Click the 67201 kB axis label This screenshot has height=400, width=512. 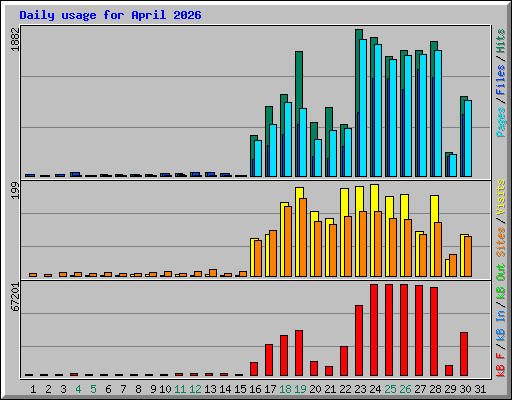(15, 297)
